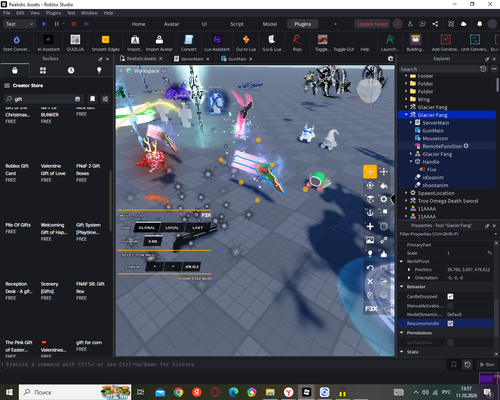Open notifications bell icon
This screenshot has width=500, height=400.
pos(479,24)
